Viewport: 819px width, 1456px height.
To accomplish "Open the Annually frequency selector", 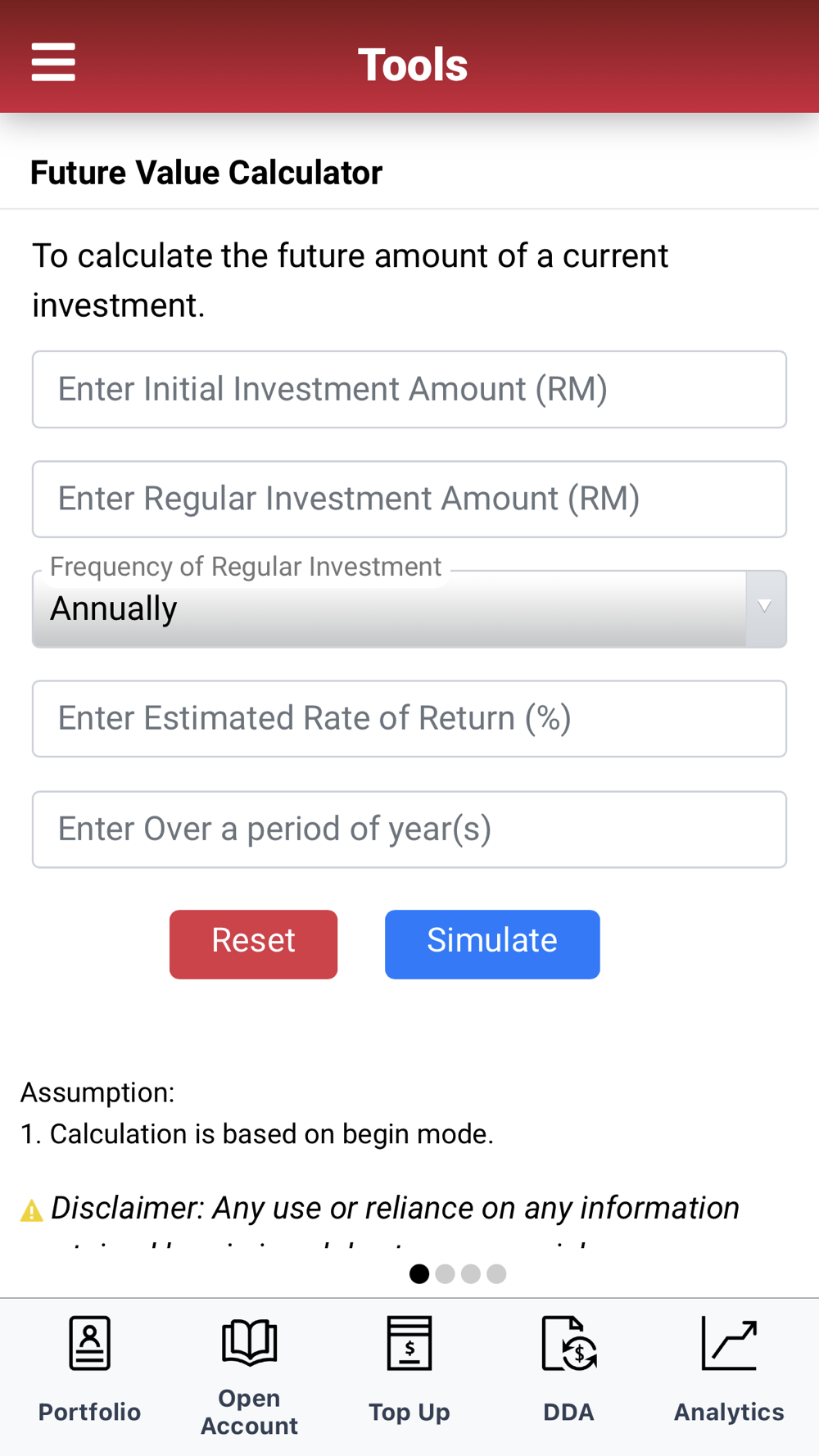I will pyautogui.click(x=389, y=609).
